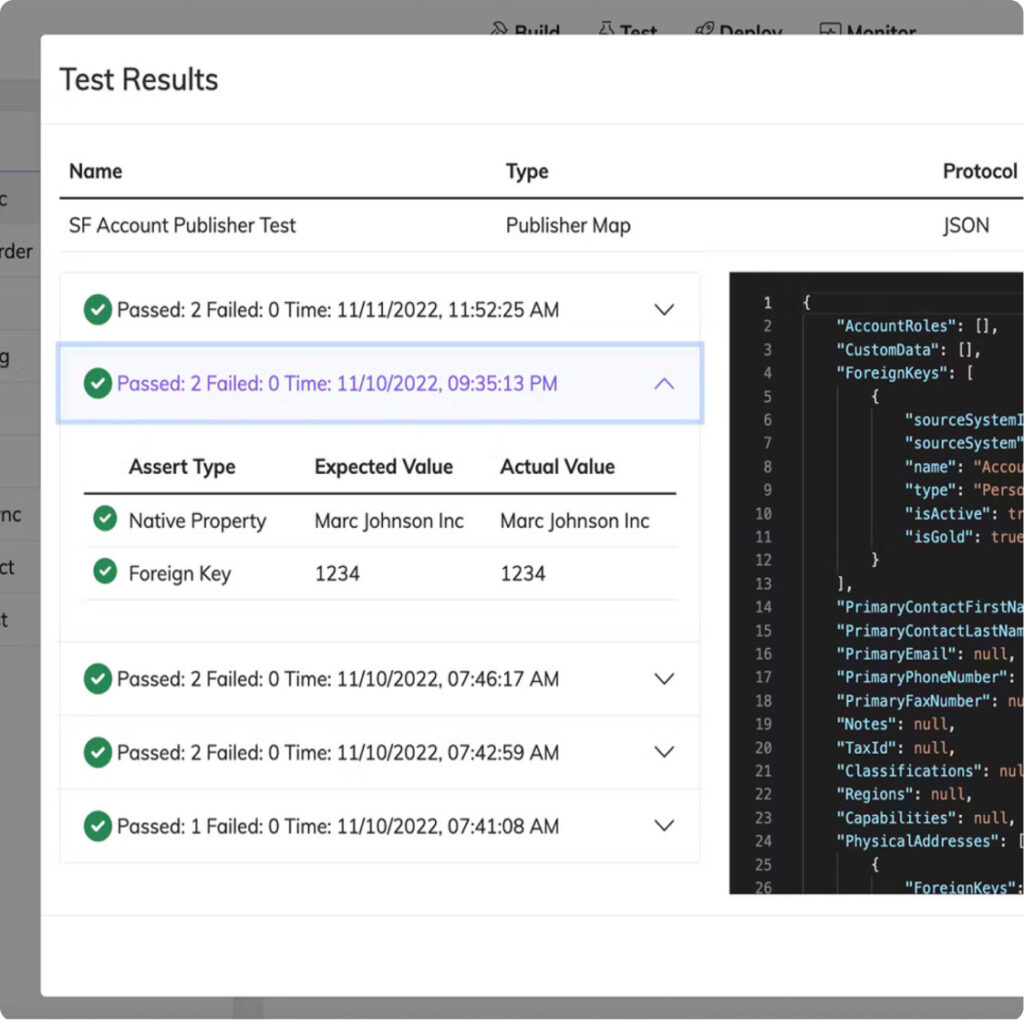This screenshot has height=1021, width=1024.
Task: Click green check icon on Native Property row
Action: click(x=105, y=519)
